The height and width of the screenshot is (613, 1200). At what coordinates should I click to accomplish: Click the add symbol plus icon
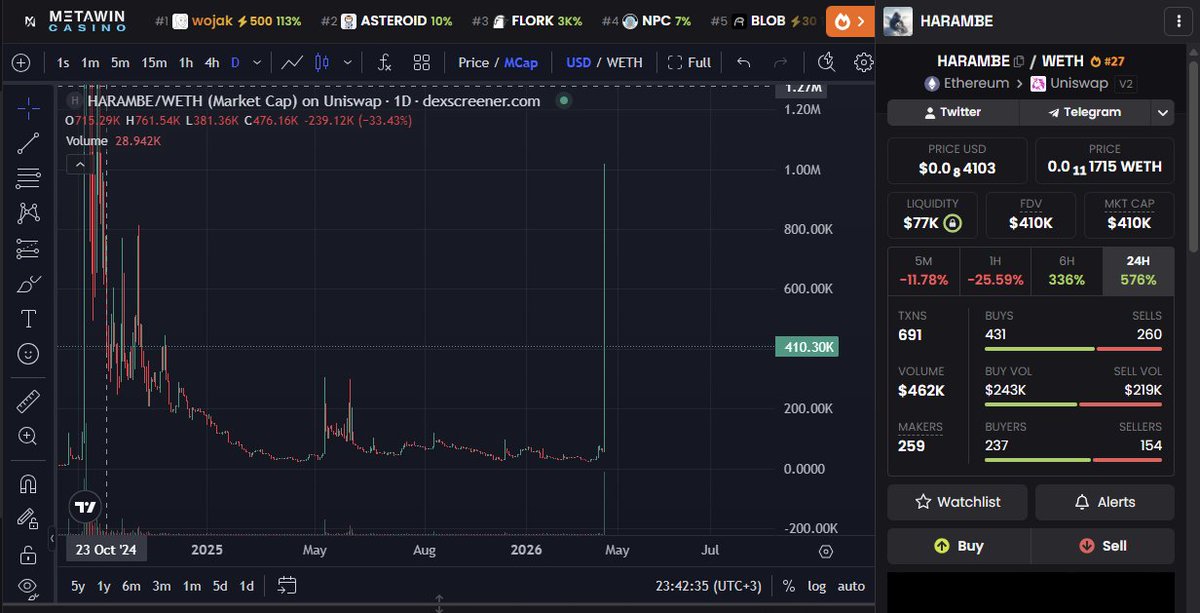click(22, 63)
